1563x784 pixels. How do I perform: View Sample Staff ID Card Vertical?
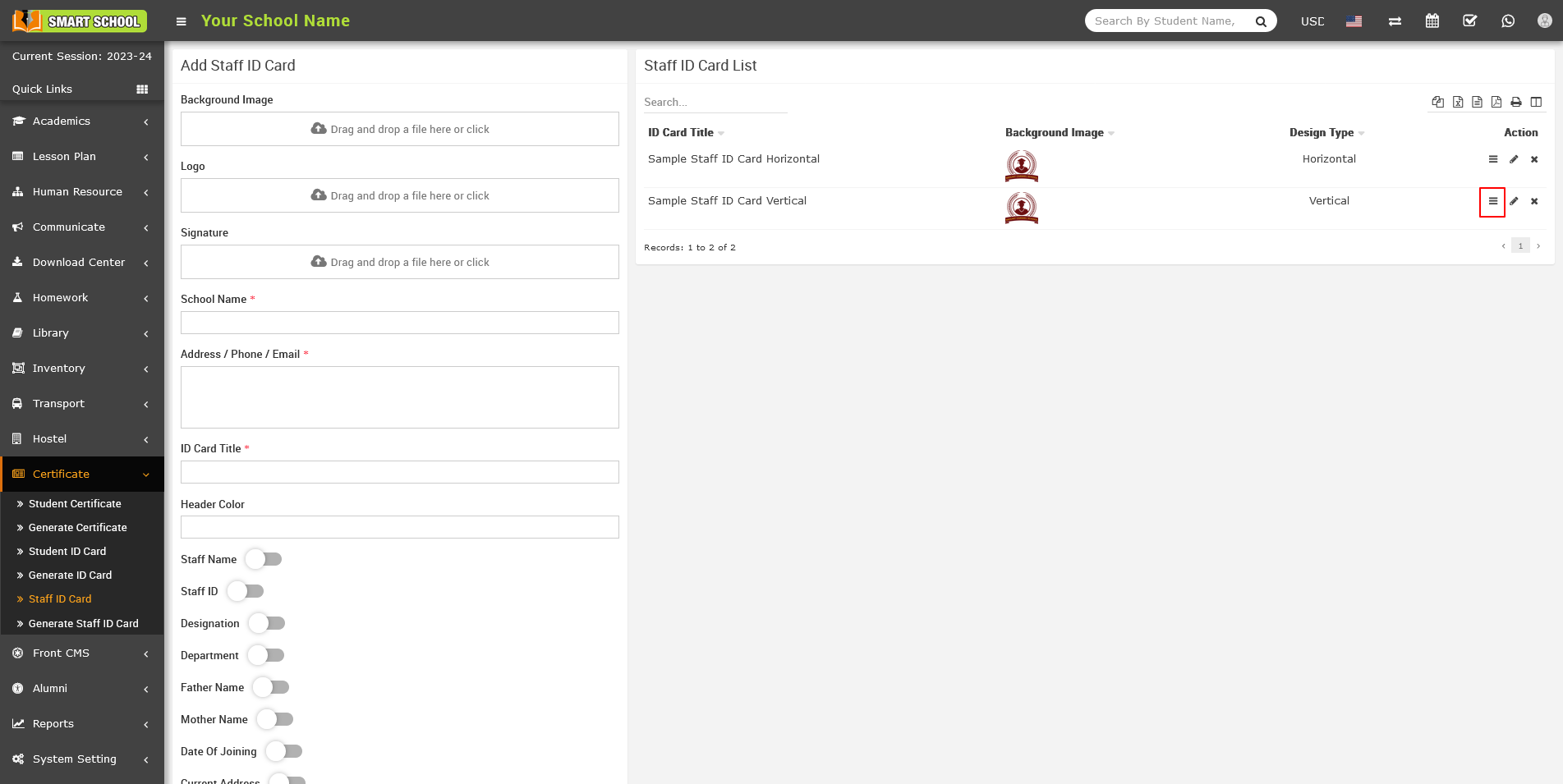[1492, 201]
